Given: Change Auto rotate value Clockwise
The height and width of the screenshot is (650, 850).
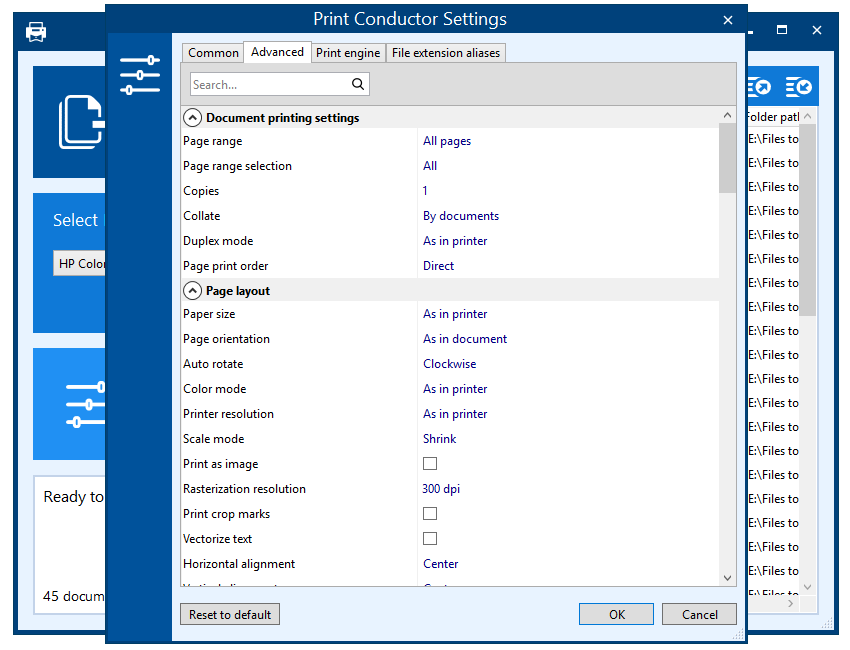Looking at the screenshot, I should (x=449, y=364).
